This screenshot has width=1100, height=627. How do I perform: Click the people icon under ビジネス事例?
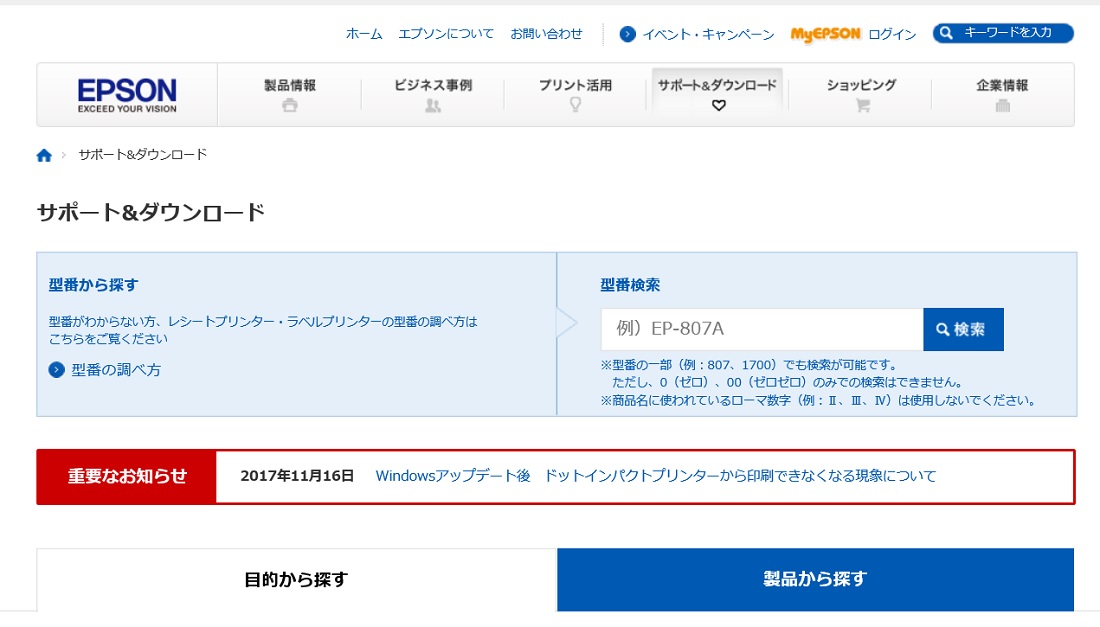433,106
